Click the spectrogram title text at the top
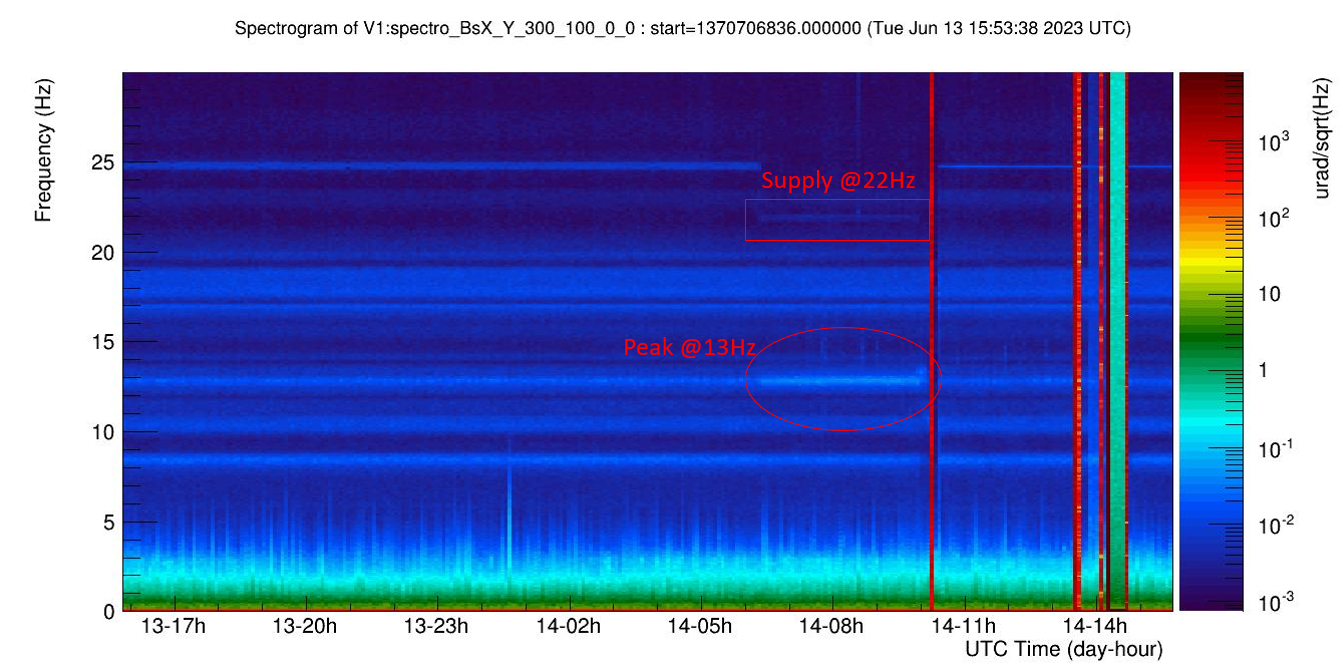Viewport: 1343px width, 672px height. [682, 29]
